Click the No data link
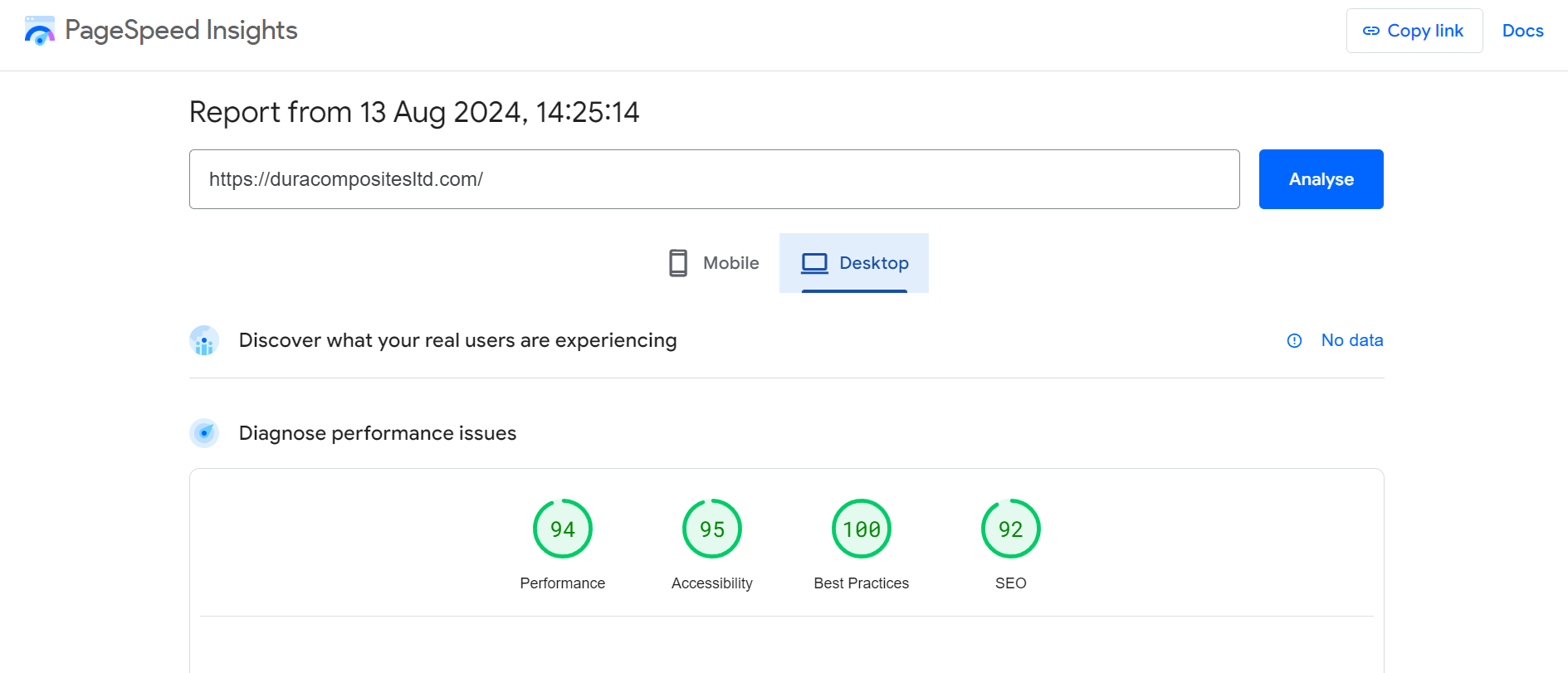 [x=1352, y=340]
